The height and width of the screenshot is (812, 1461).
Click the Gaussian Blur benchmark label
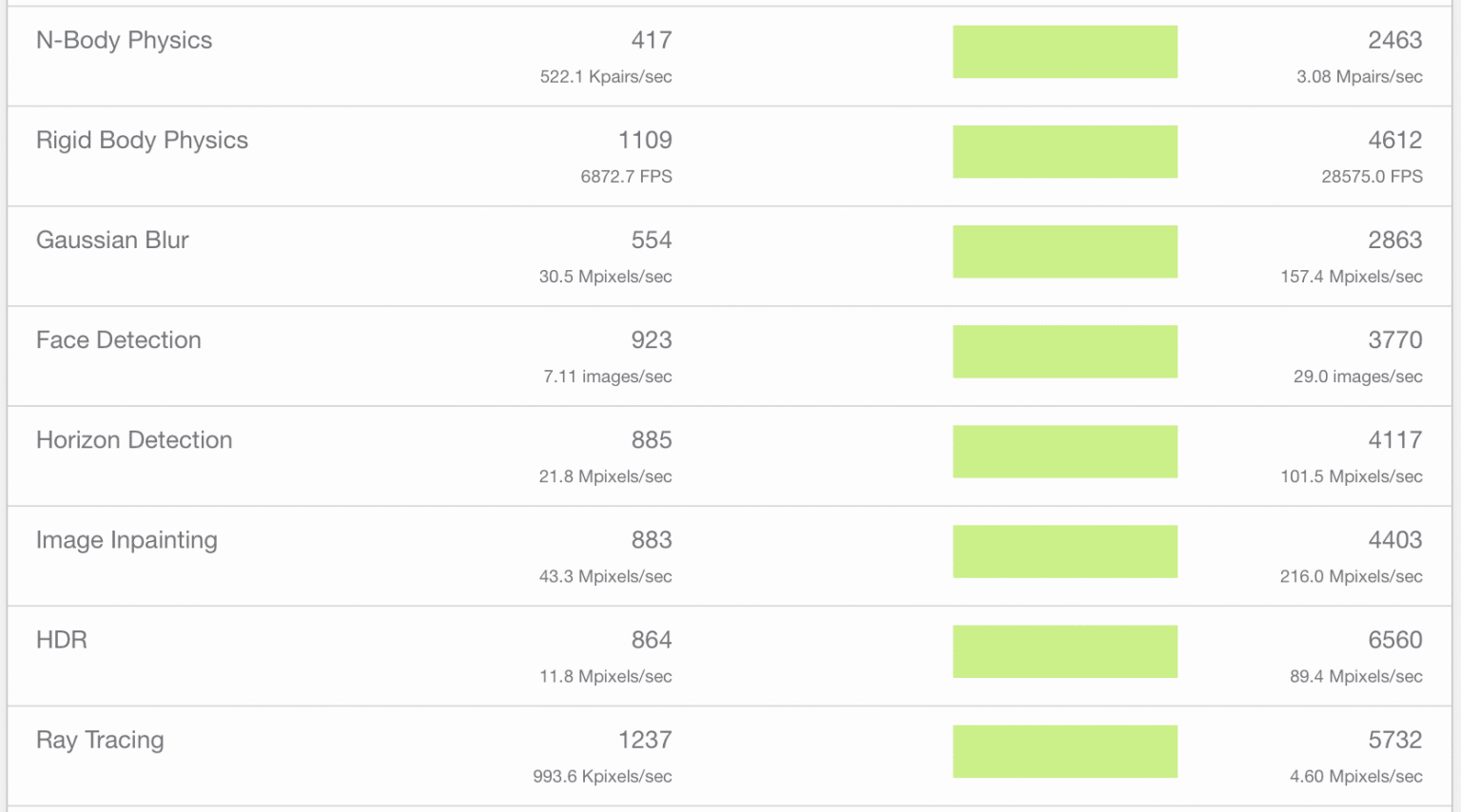[x=112, y=240]
